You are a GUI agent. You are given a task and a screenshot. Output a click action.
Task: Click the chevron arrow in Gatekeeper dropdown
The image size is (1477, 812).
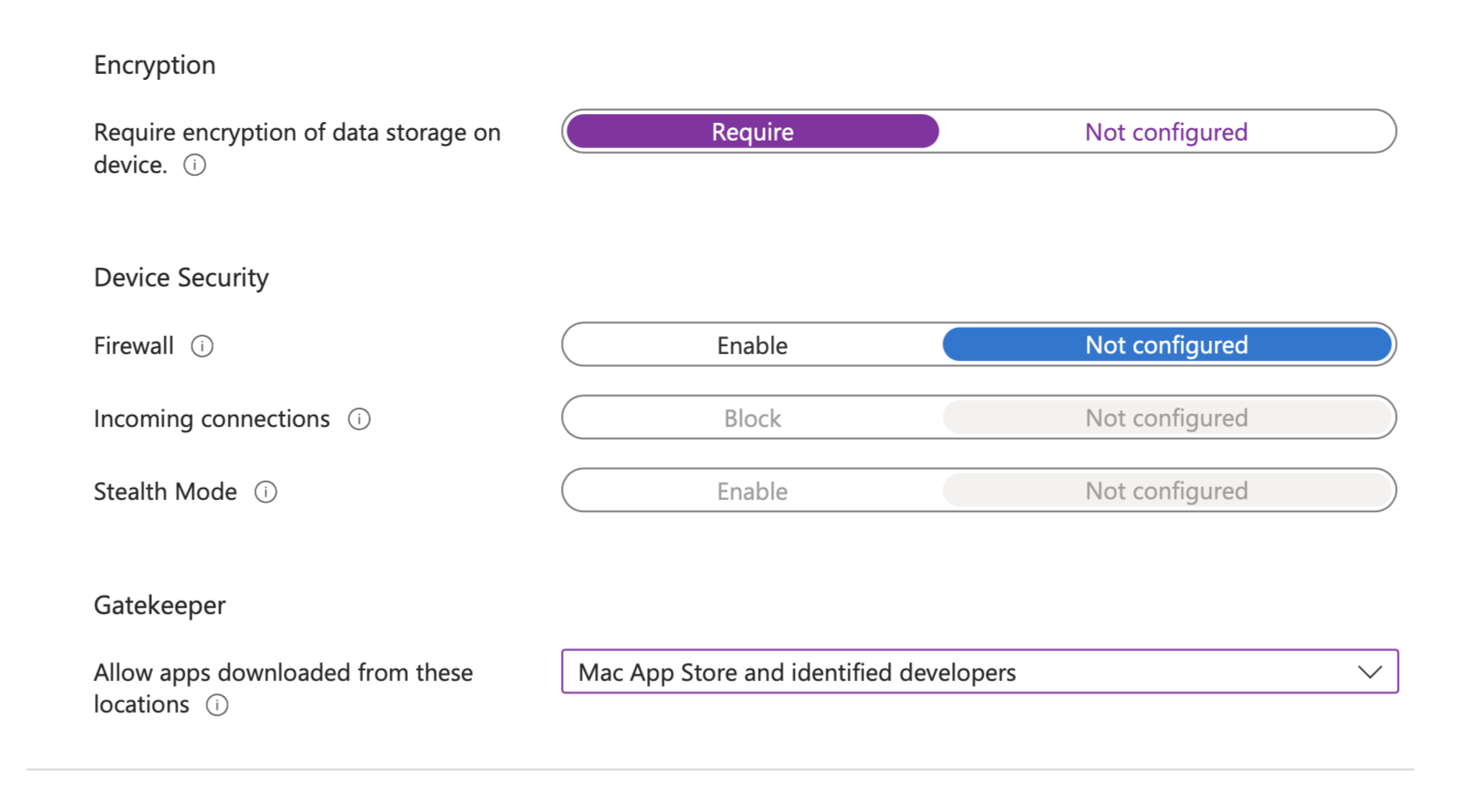1370,672
